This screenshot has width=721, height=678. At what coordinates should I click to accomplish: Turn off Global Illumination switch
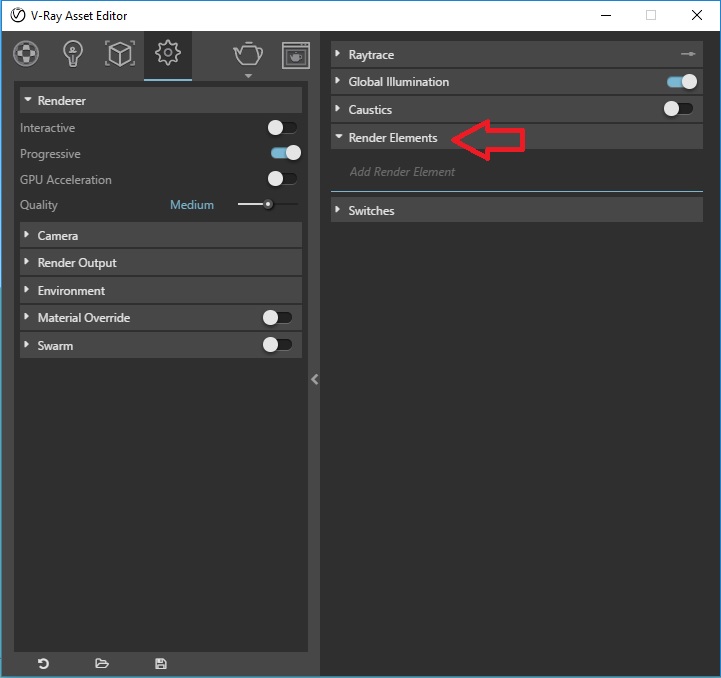682,82
